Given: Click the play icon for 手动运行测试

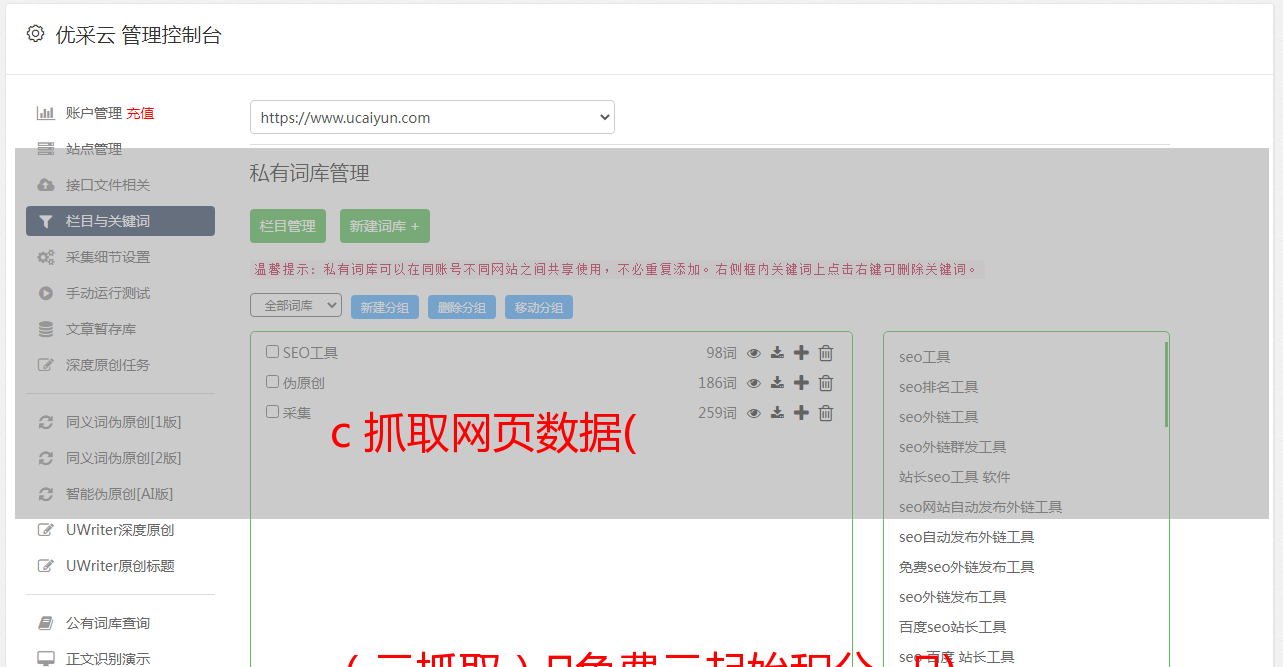Looking at the screenshot, I should [x=46, y=293].
